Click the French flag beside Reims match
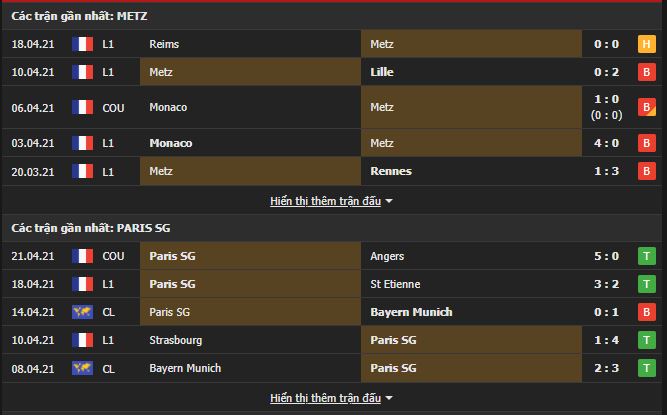667x415 pixels. click(x=82, y=44)
